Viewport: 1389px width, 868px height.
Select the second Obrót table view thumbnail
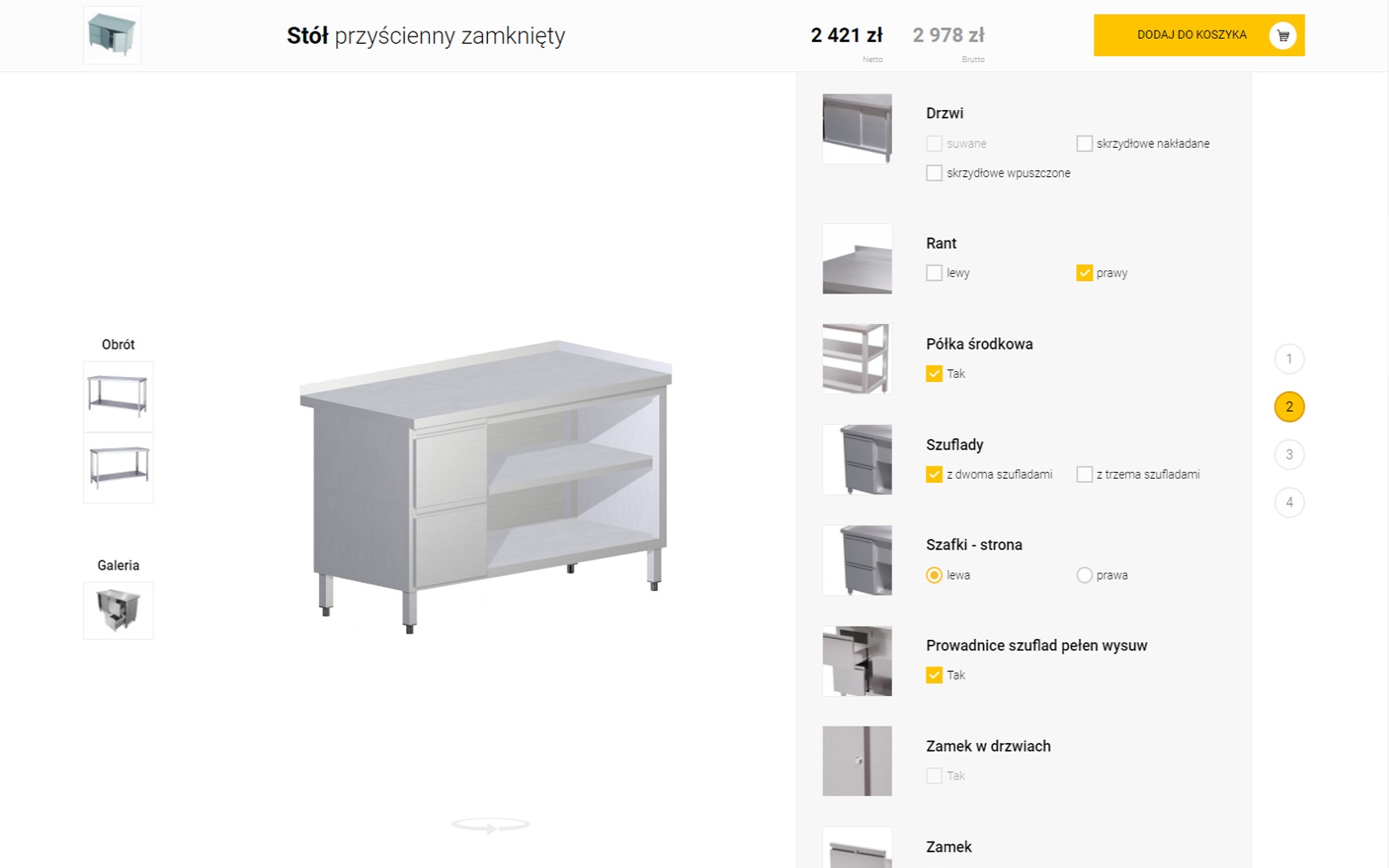click(x=118, y=468)
